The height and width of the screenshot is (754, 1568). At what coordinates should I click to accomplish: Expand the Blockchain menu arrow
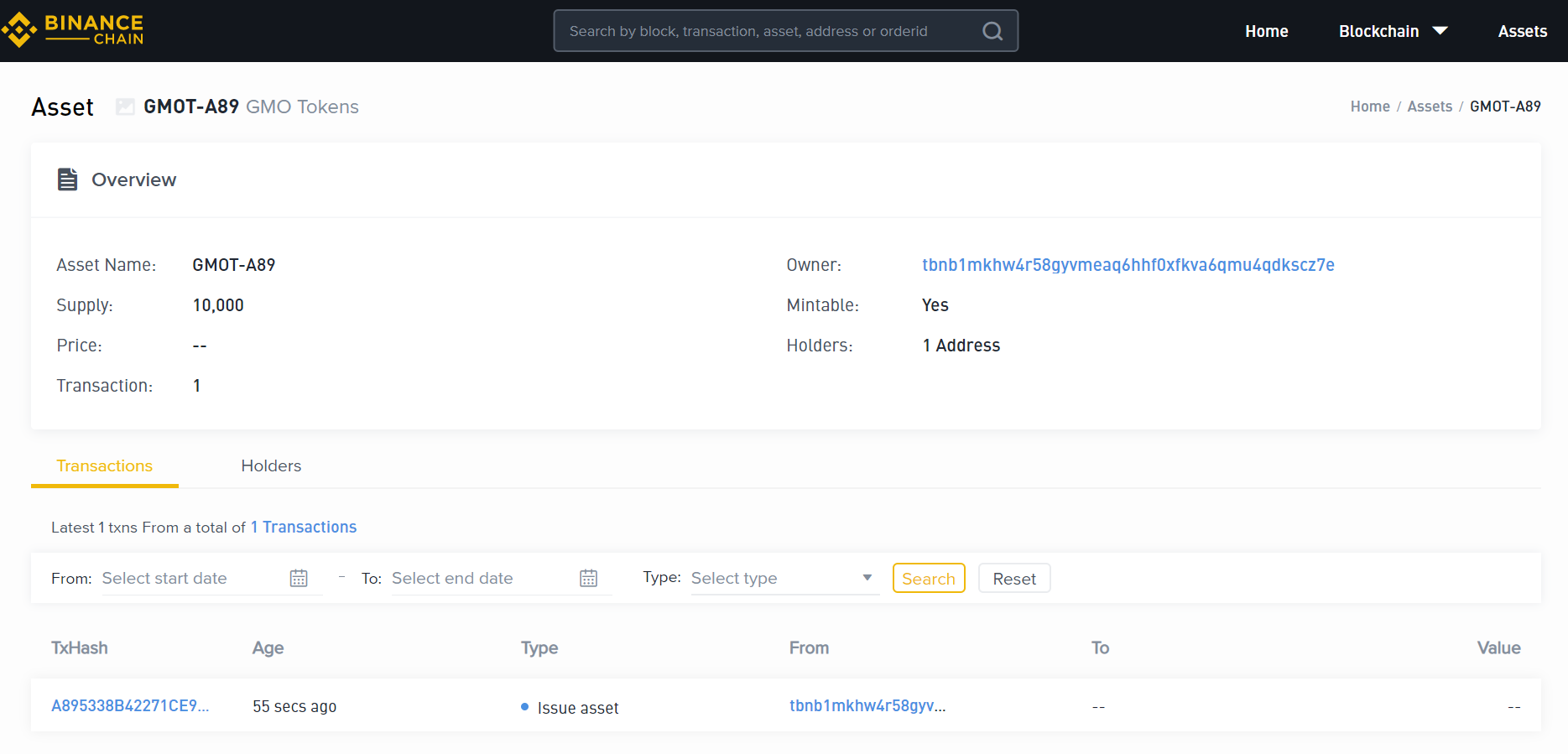(x=1440, y=31)
